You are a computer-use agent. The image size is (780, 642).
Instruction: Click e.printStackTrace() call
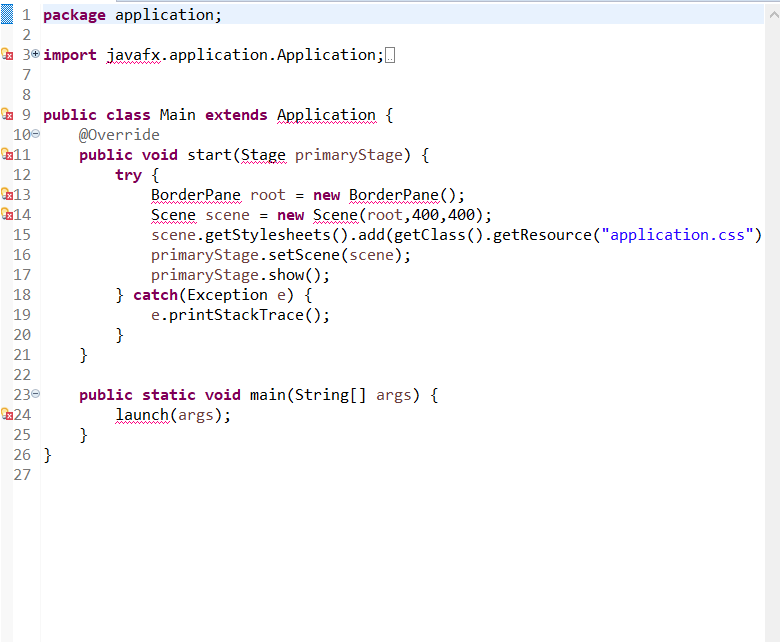(240, 315)
